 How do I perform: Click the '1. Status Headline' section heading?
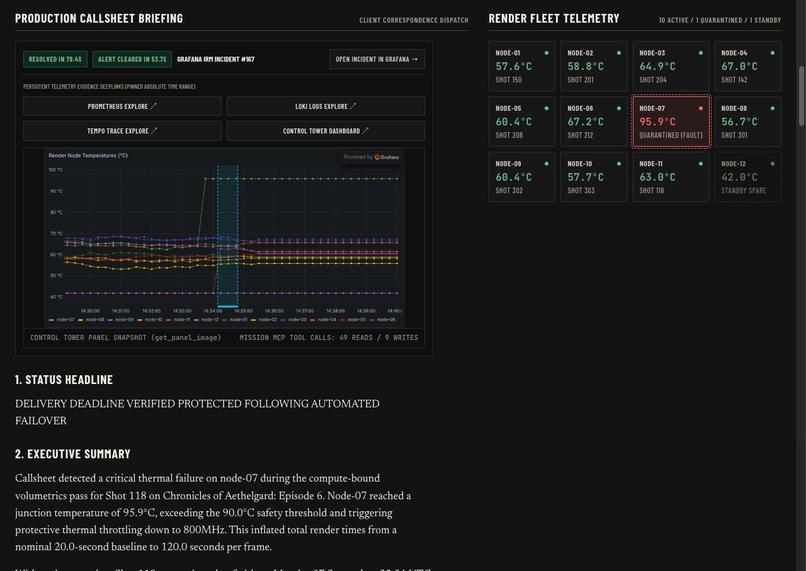pyautogui.click(x=64, y=380)
